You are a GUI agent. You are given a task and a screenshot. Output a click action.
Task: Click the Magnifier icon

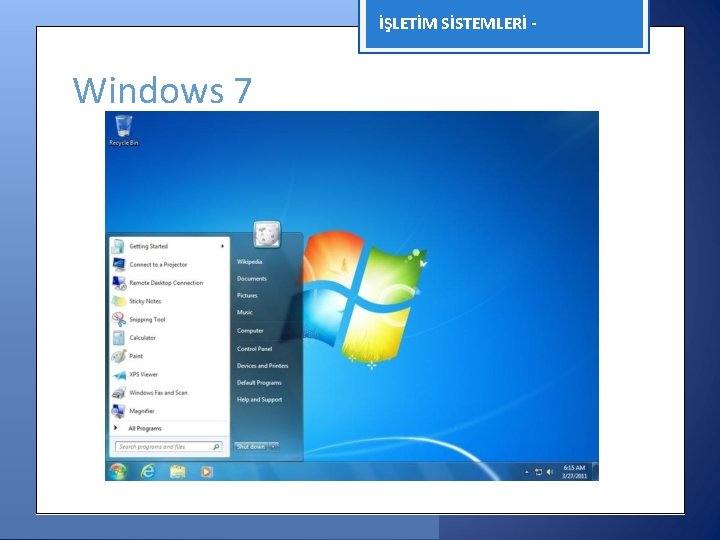pos(118,411)
